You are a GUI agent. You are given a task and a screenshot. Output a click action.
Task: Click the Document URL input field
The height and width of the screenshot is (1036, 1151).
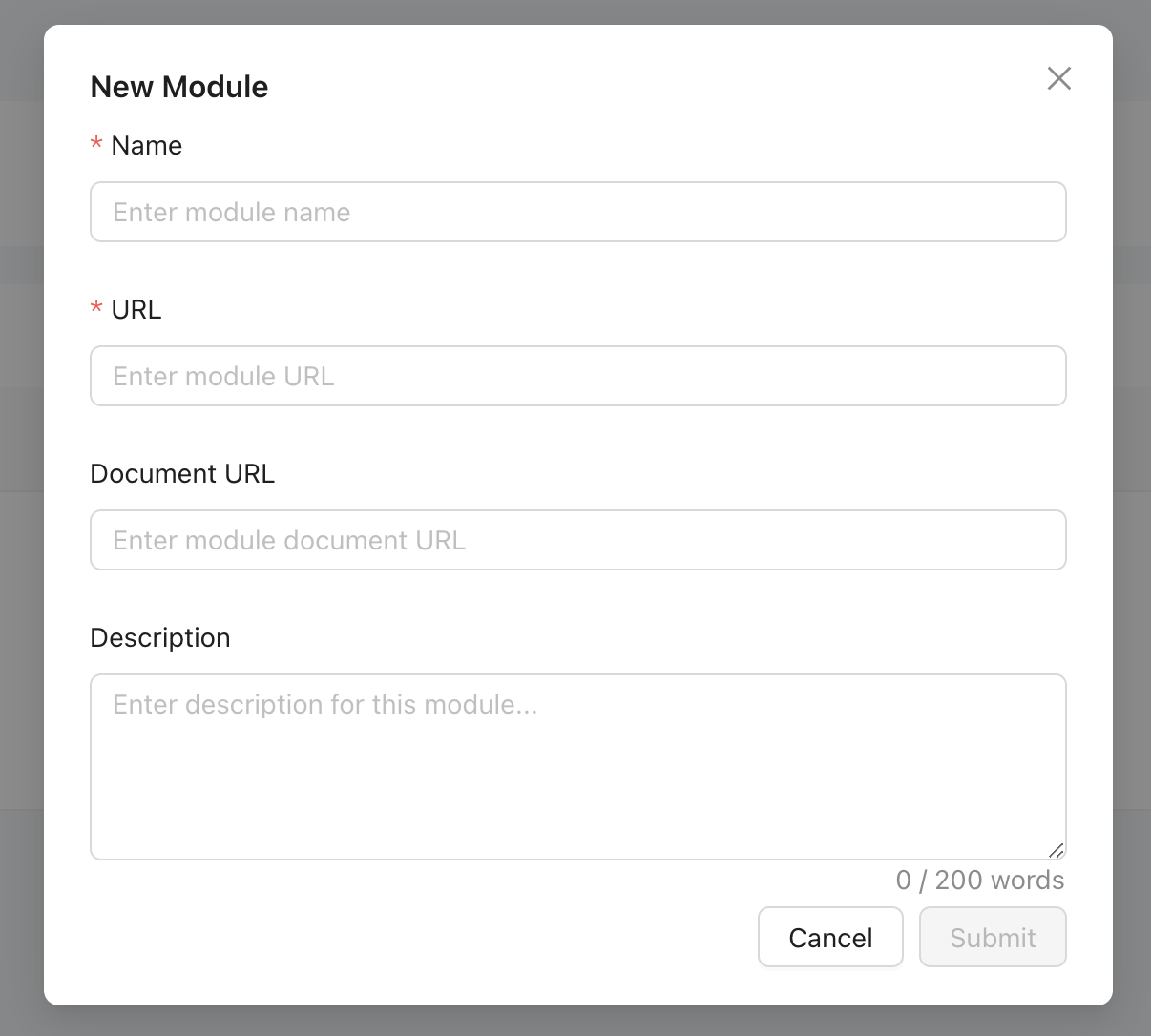click(x=577, y=540)
